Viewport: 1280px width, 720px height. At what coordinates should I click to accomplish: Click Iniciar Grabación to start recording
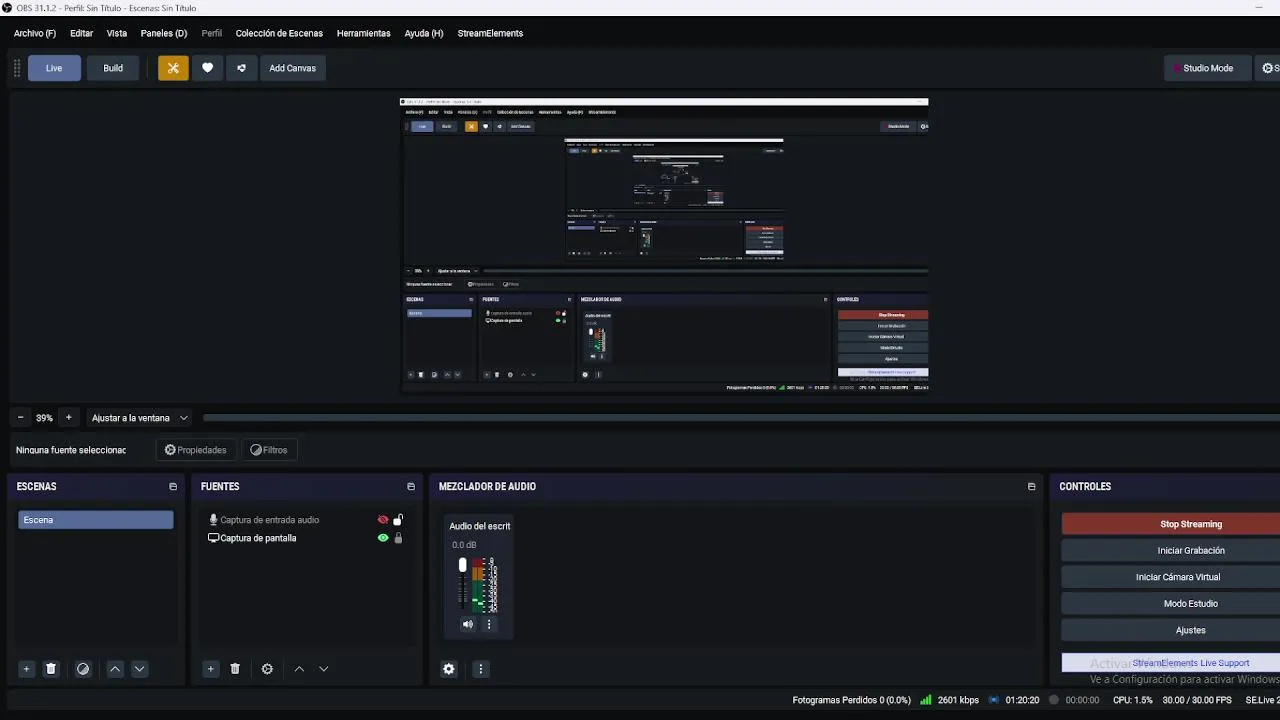1171,551
